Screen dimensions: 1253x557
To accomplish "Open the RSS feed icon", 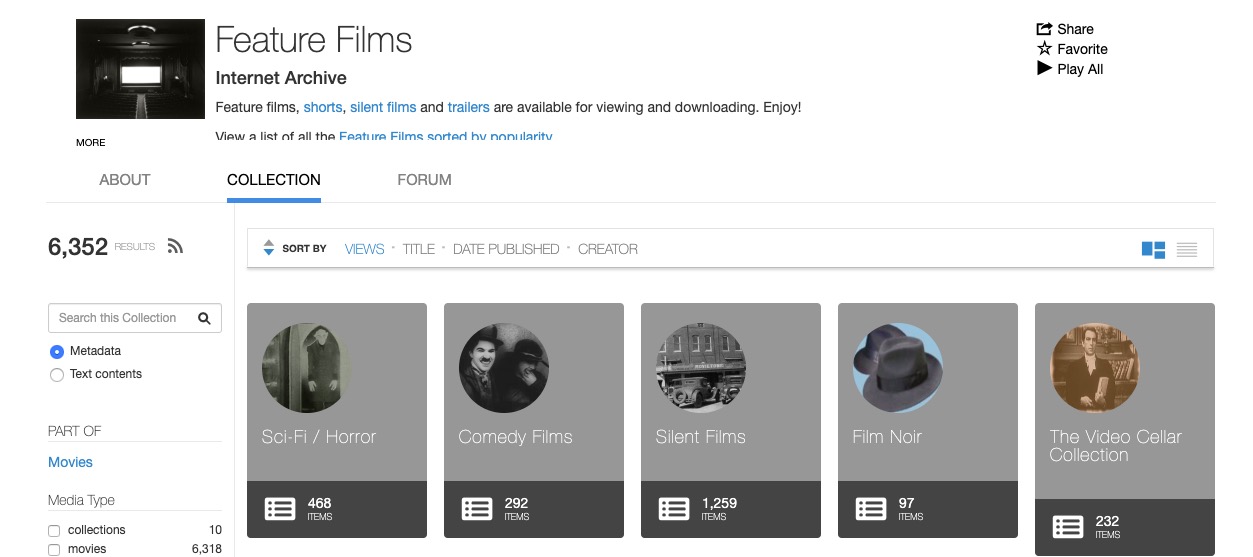I will (x=175, y=246).
